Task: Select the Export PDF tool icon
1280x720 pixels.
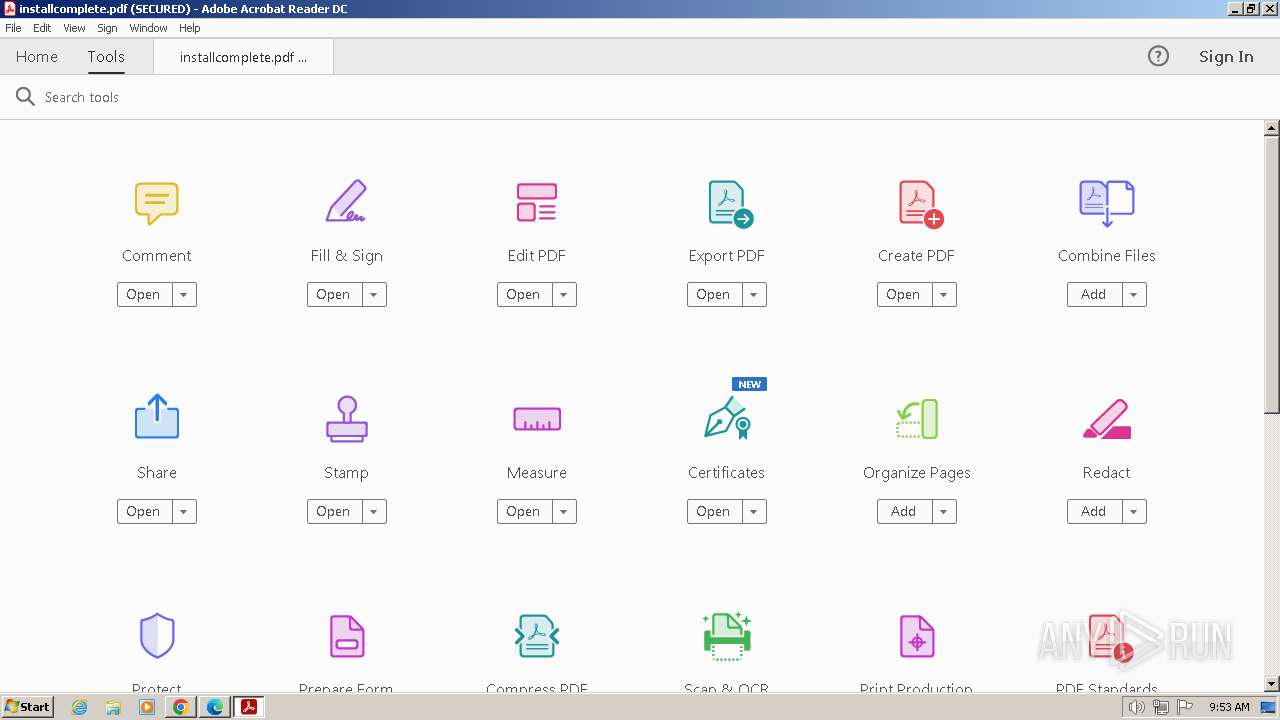Action: [729, 203]
